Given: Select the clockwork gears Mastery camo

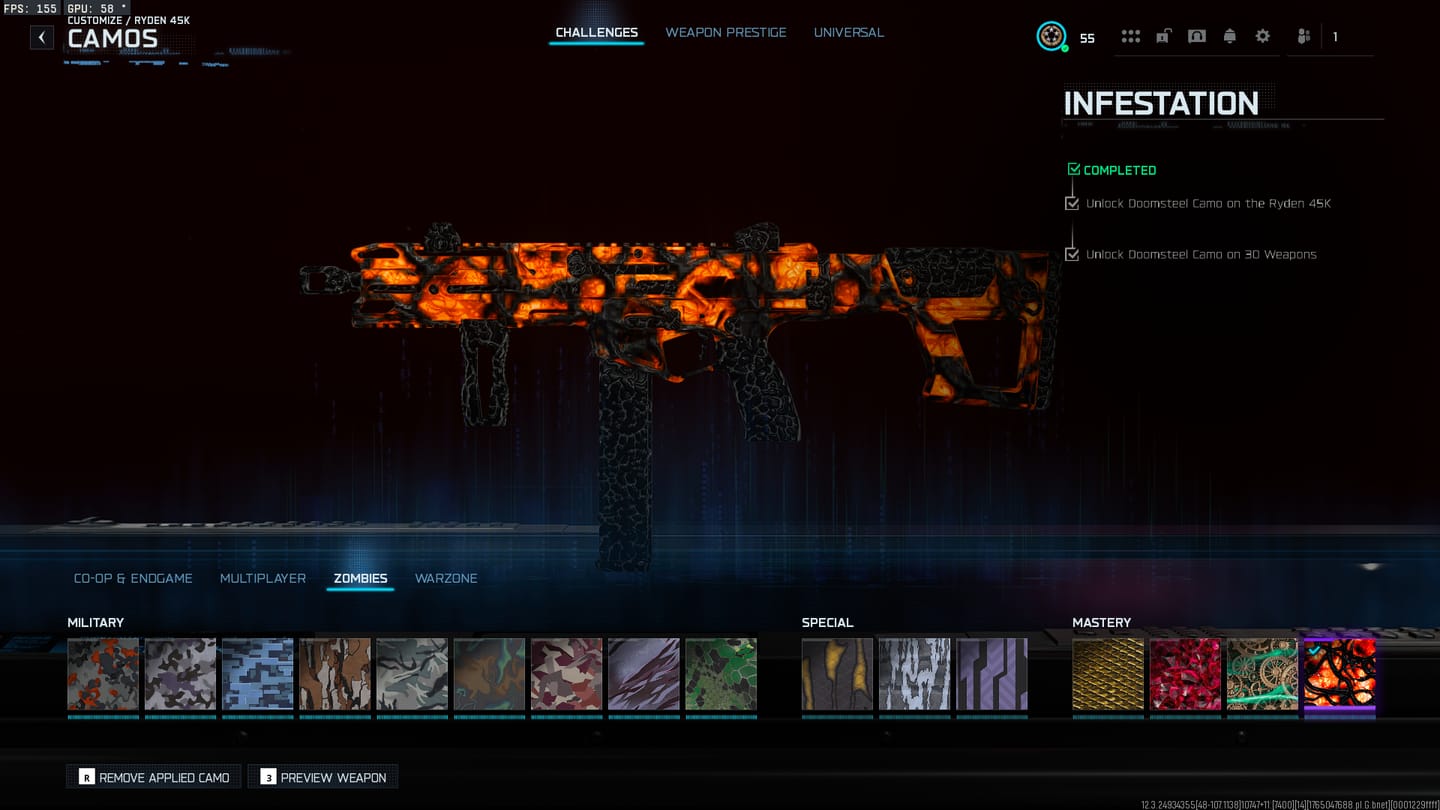Looking at the screenshot, I should 1263,675.
